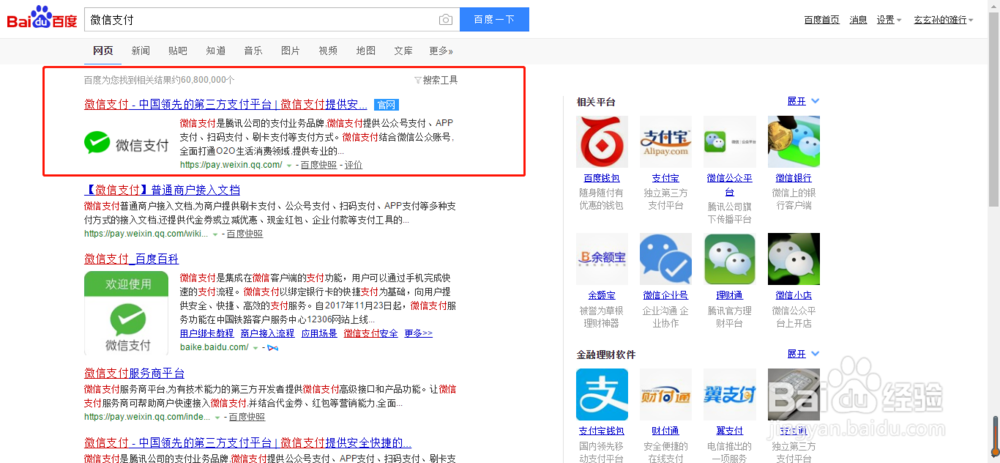This screenshot has height=463, width=1000.
Task: Switch to the 视频 tab
Action: tap(328, 51)
